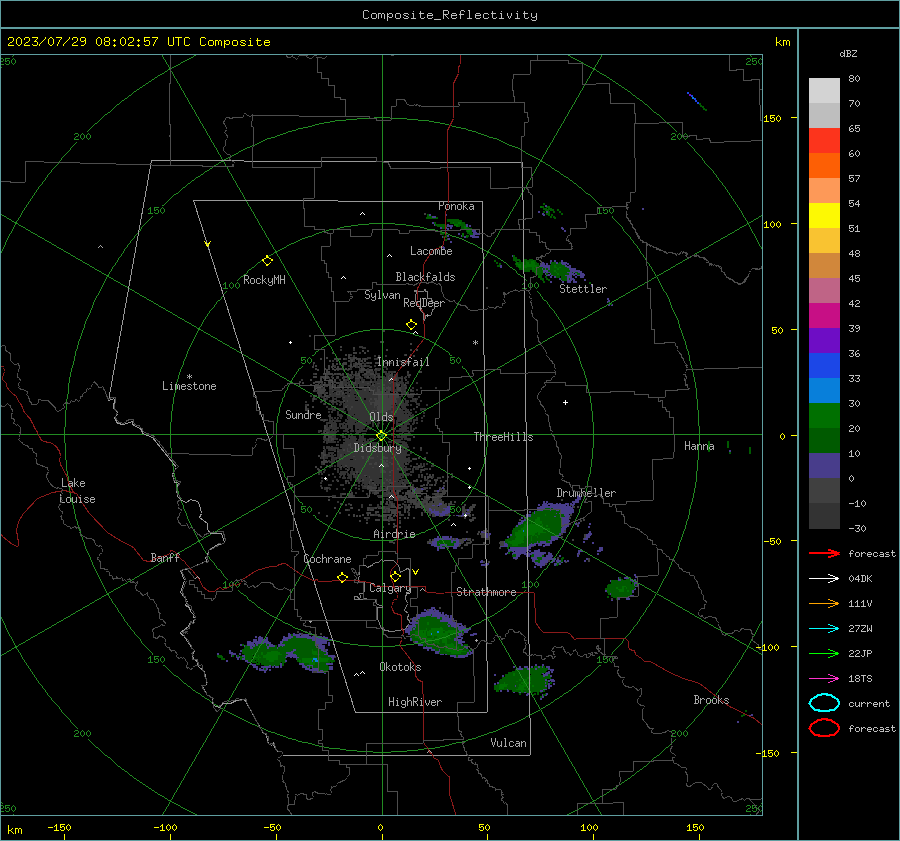
Task: Select the yellow 51-54 dBZ swatch
Action: 824,216
